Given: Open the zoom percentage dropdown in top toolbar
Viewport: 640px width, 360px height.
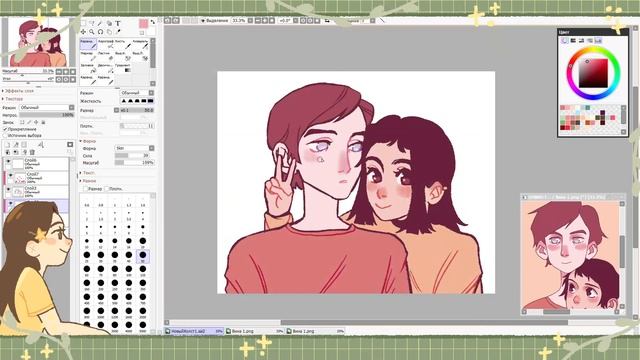Looking at the screenshot, I should point(250,20).
